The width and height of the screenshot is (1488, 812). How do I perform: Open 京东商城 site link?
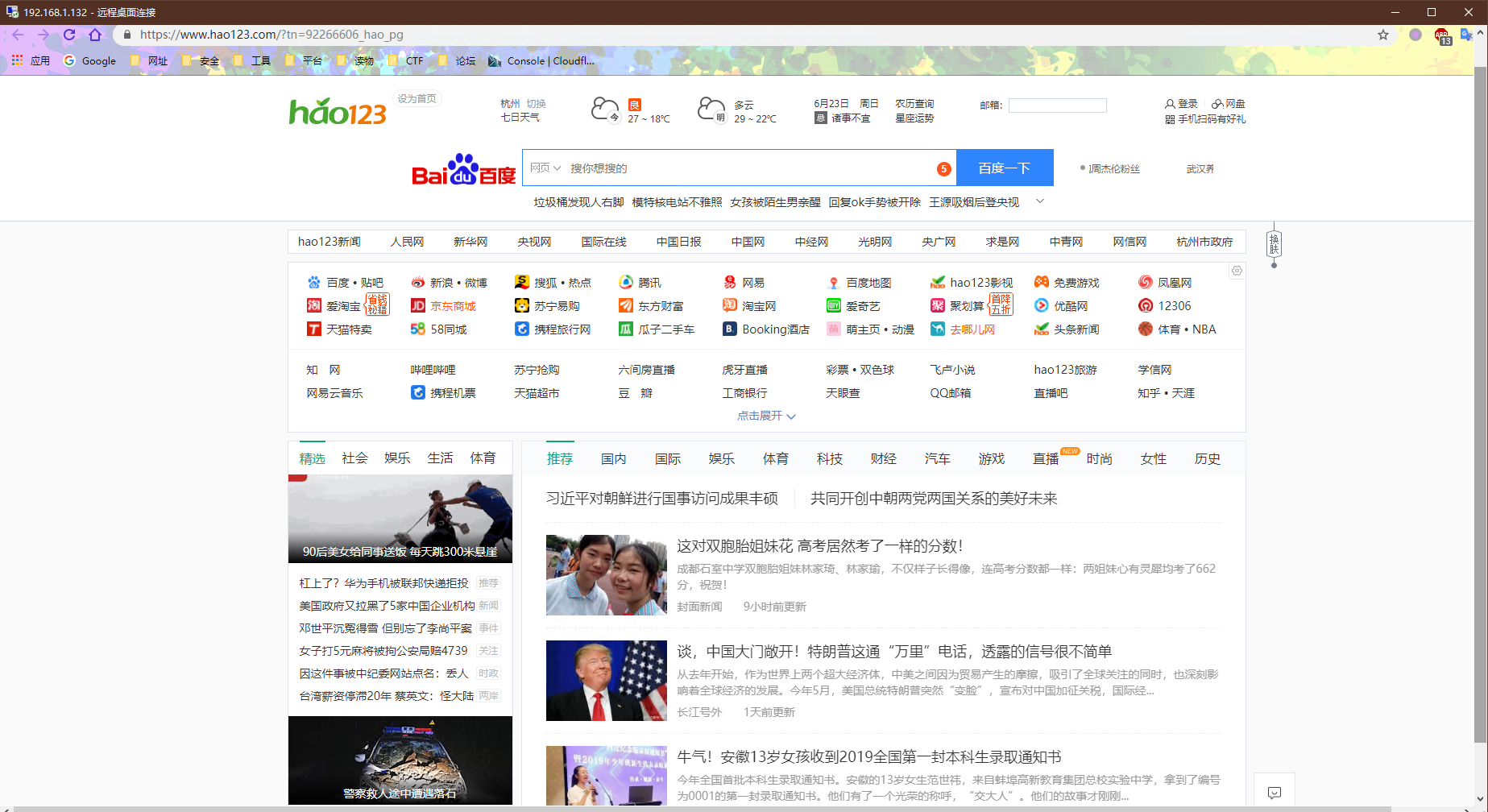coord(443,306)
